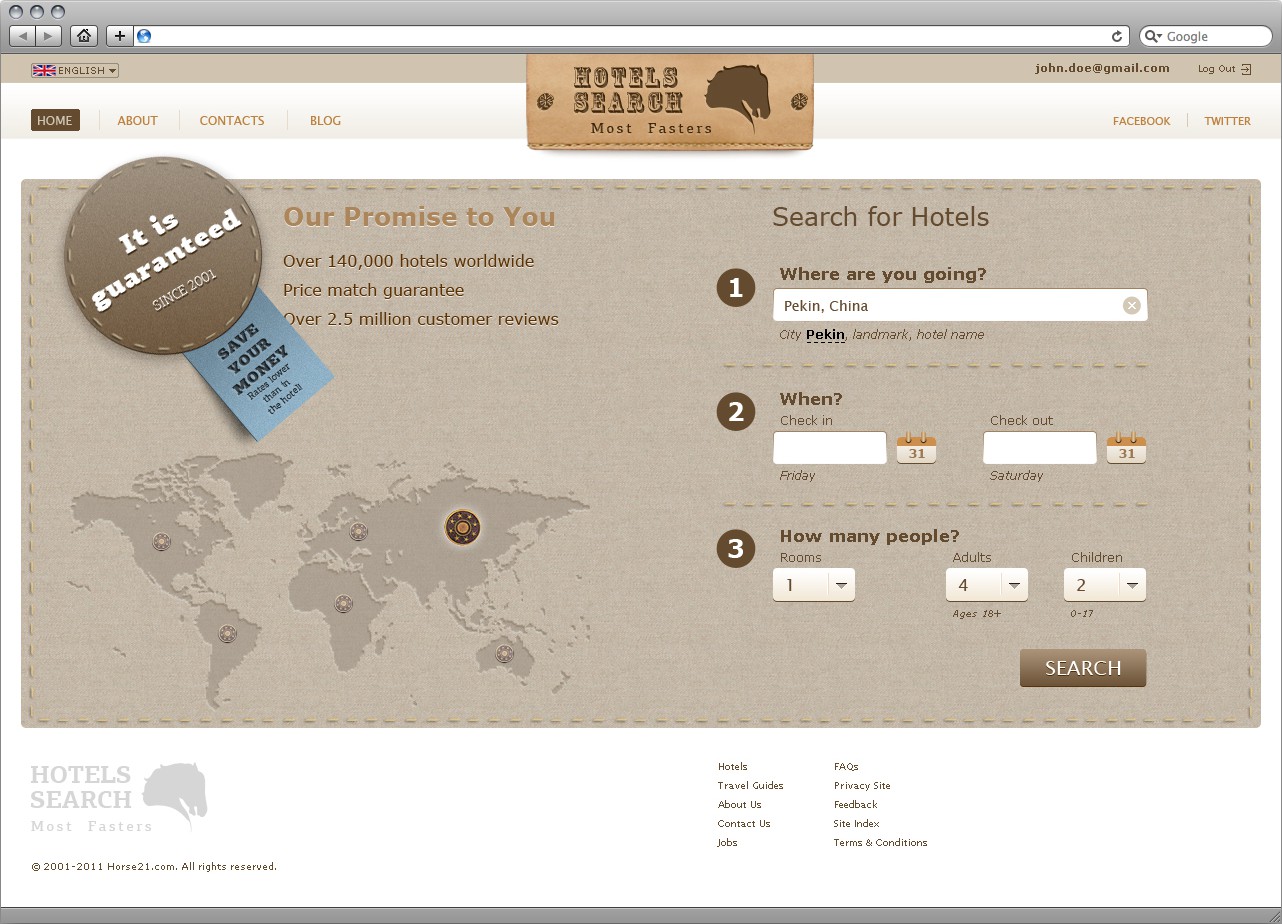Expand the Adults dropdown
This screenshot has width=1282, height=924.
click(x=987, y=585)
